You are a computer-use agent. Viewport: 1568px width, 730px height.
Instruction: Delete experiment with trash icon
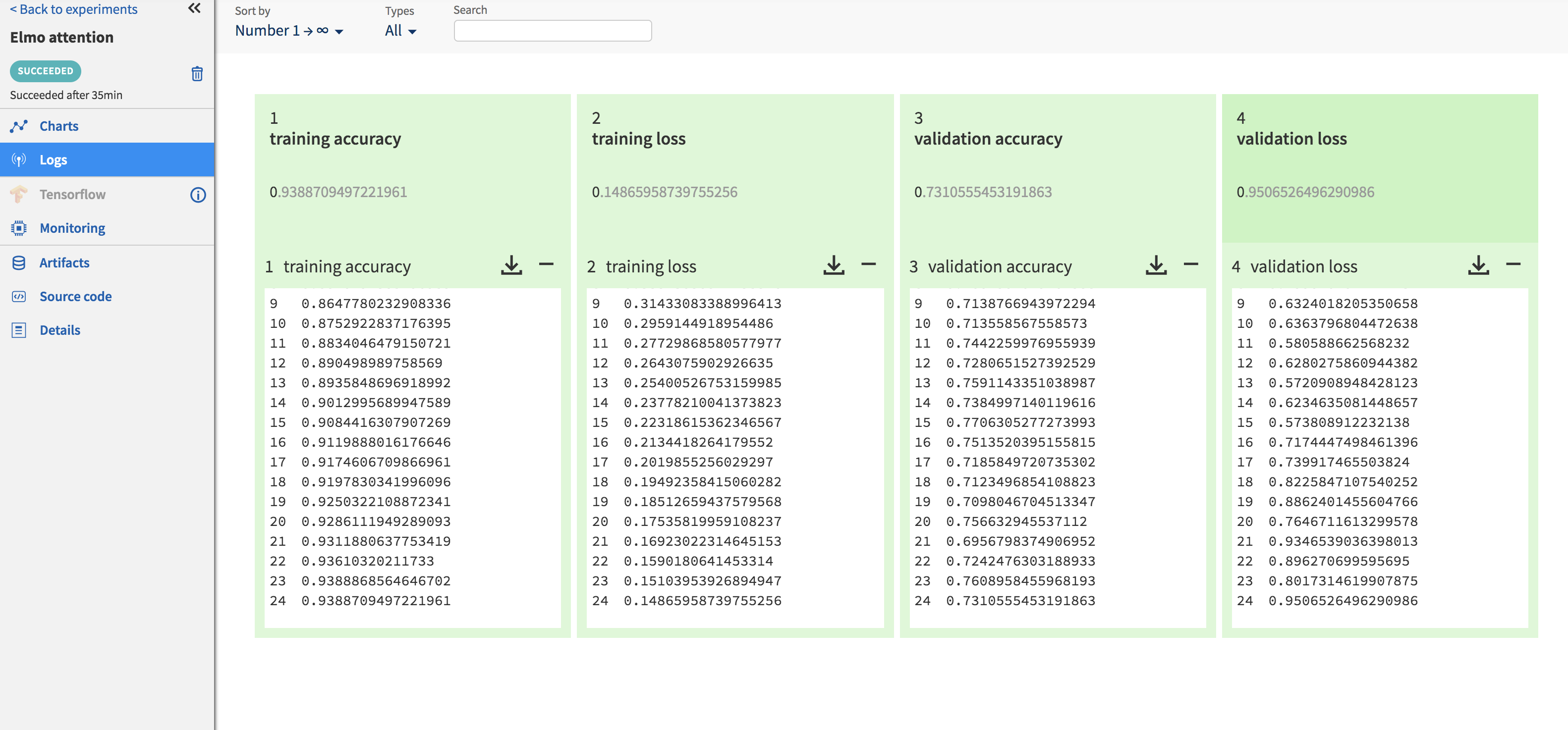197,74
